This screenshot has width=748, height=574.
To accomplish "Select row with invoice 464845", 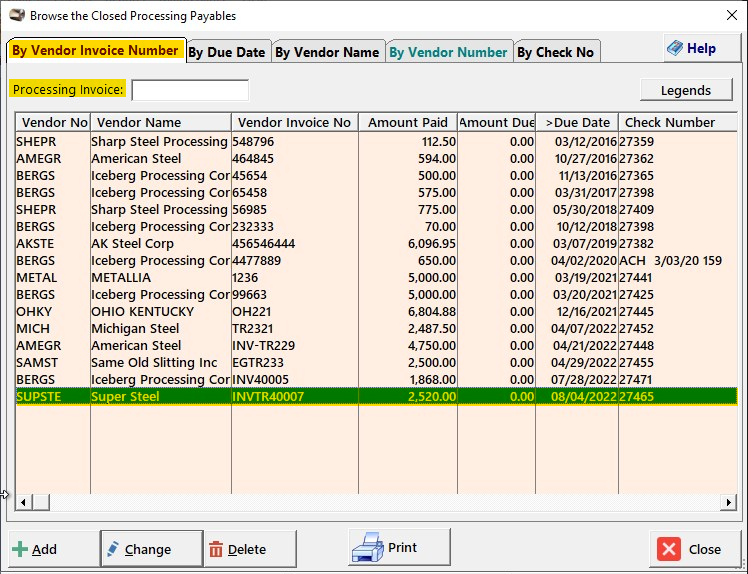I will point(376,158).
